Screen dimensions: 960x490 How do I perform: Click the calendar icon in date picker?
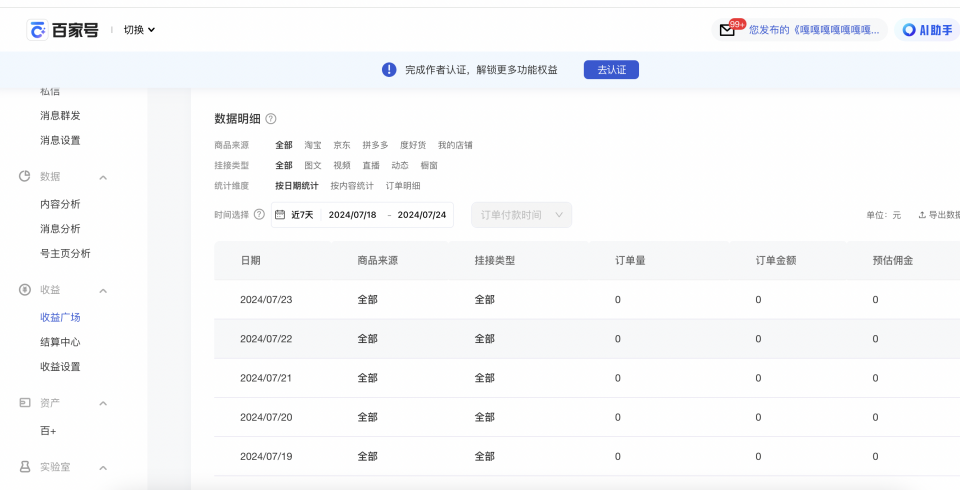[x=280, y=214]
